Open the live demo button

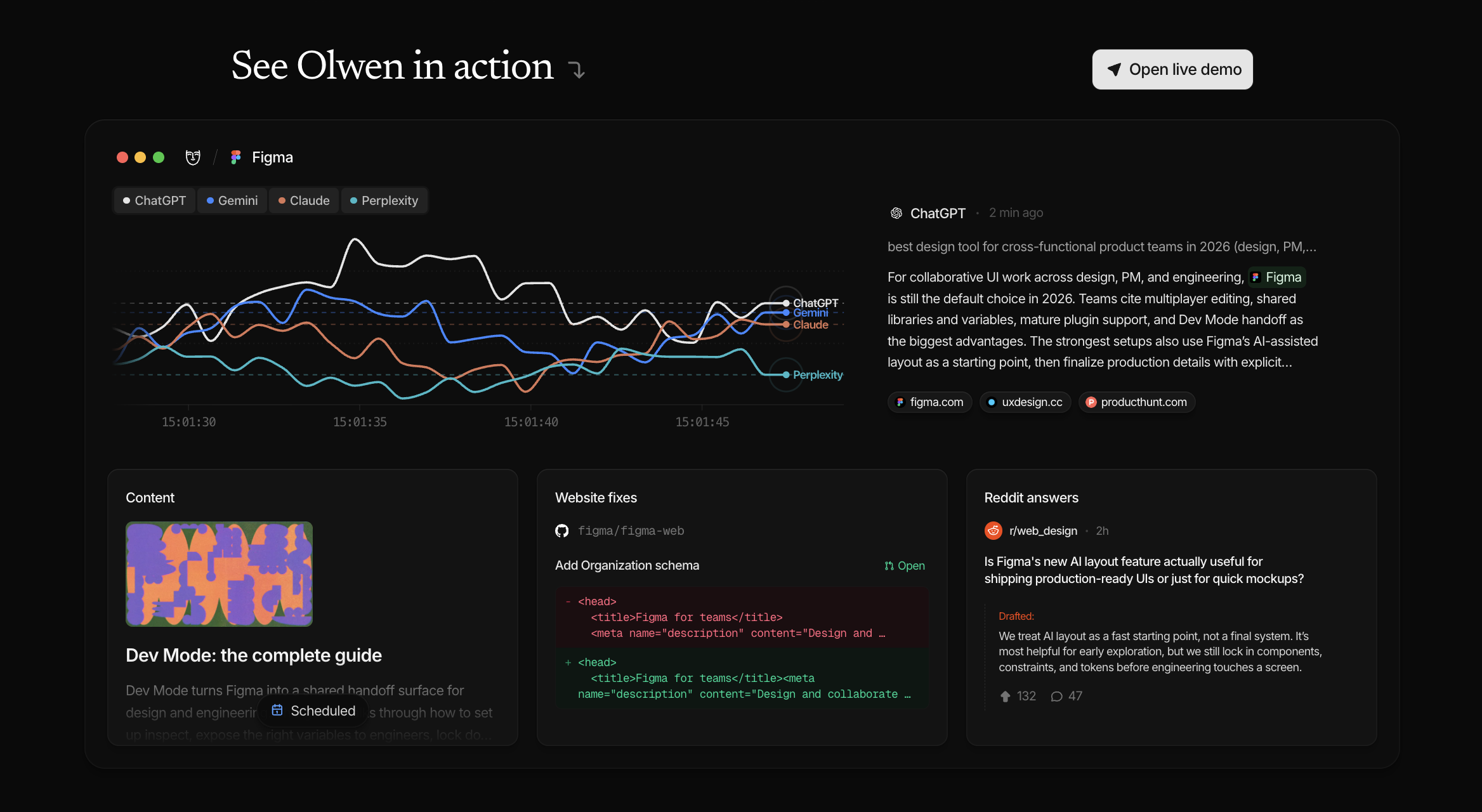pos(1172,70)
